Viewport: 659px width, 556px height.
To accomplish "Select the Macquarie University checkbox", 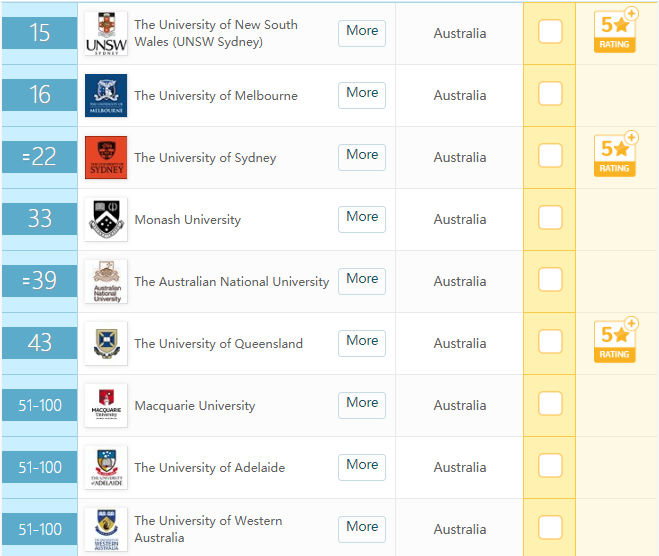I will (x=550, y=404).
